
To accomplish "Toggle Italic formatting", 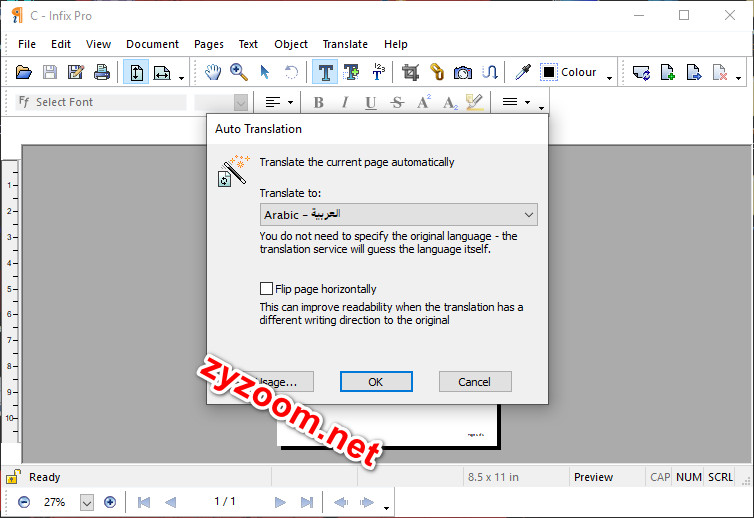I will [x=344, y=102].
